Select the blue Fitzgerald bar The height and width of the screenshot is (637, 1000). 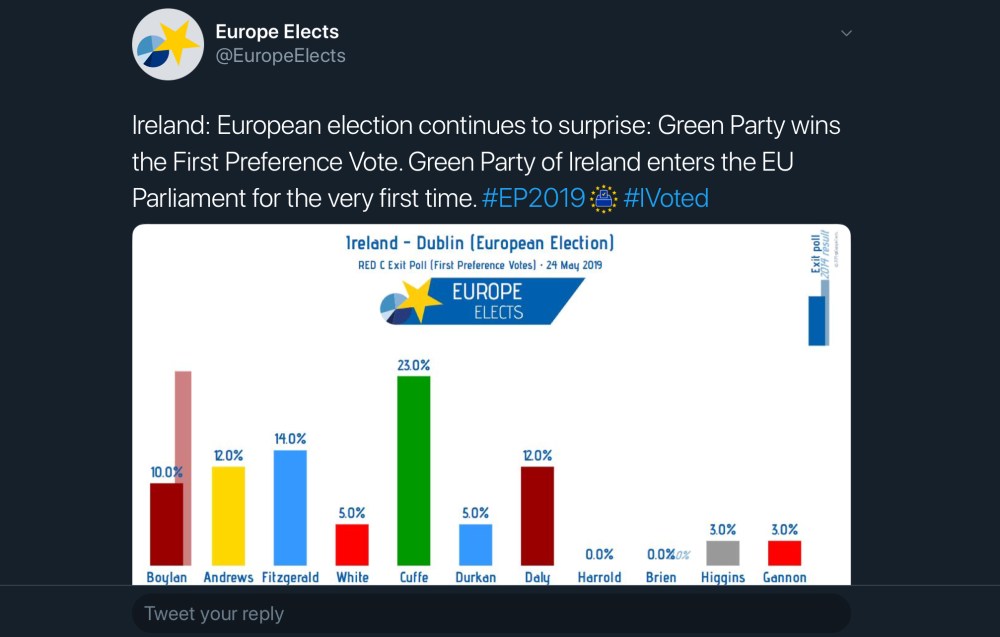(x=290, y=507)
